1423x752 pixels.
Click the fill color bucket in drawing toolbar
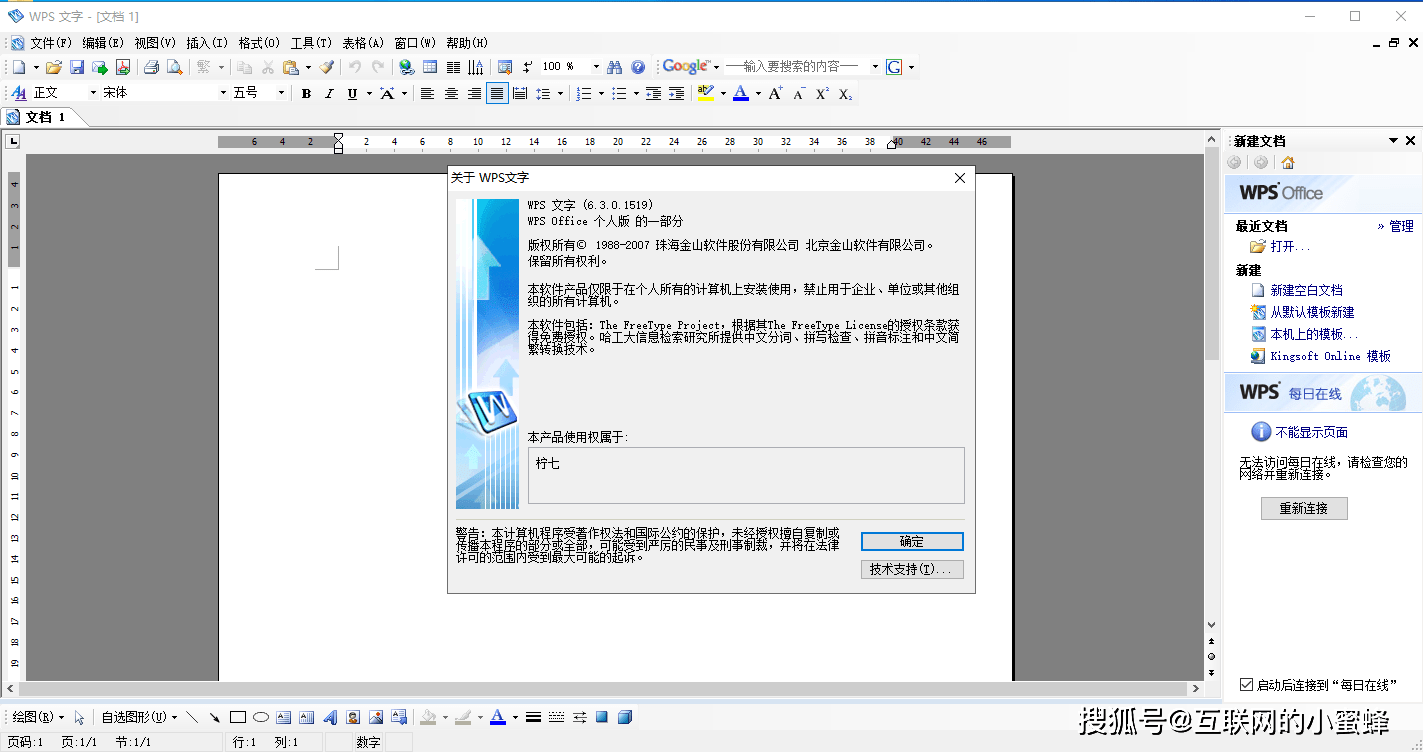pos(428,717)
